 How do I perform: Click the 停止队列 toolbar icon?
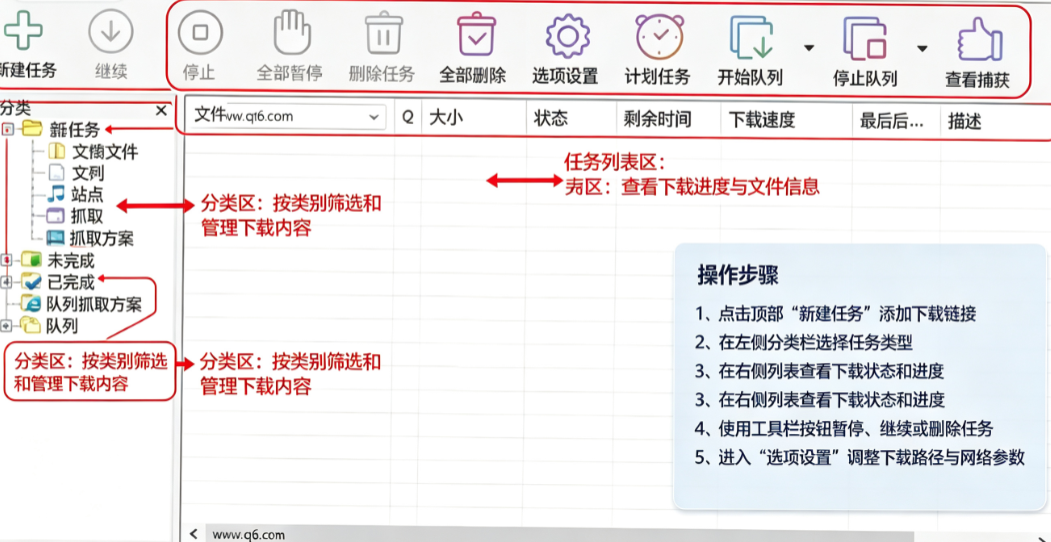(x=865, y=38)
